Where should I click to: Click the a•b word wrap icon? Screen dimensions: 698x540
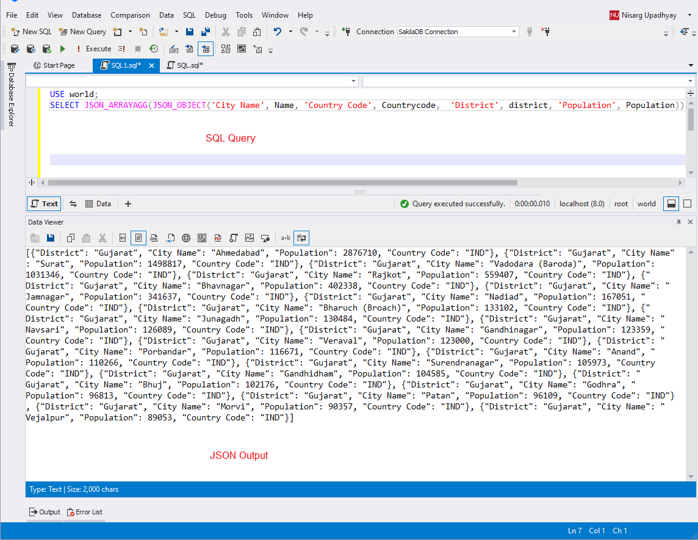(285, 238)
